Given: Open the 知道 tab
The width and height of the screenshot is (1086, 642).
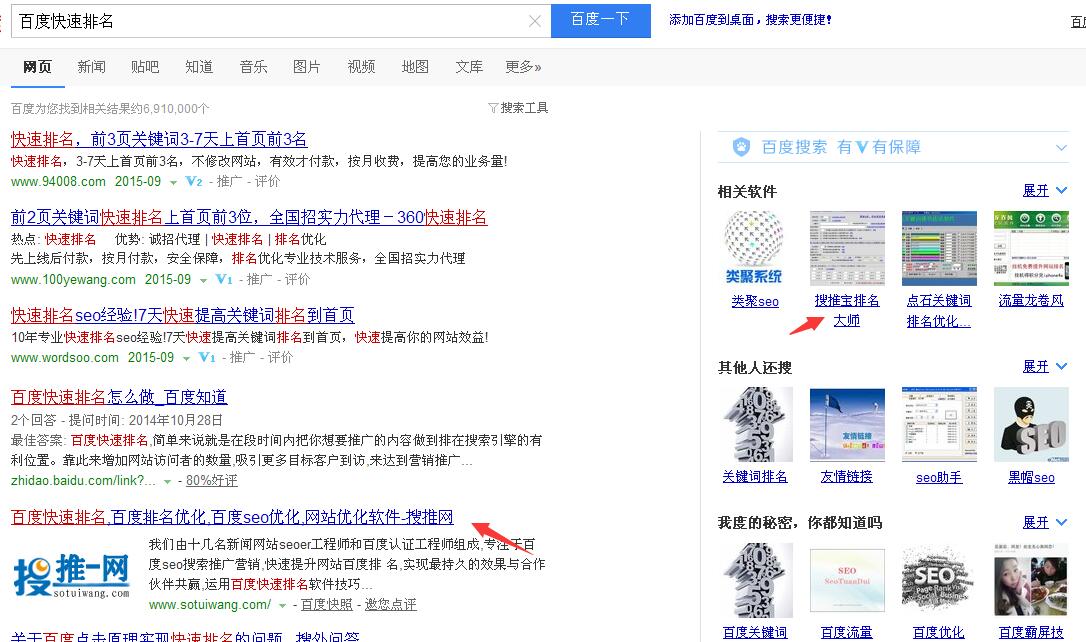Looking at the screenshot, I should (199, 66).
